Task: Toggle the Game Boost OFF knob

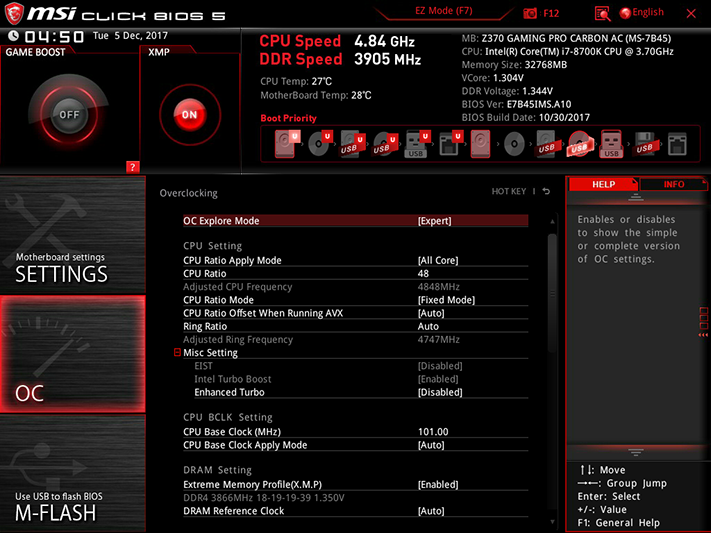Action: (x=69, y=114)
